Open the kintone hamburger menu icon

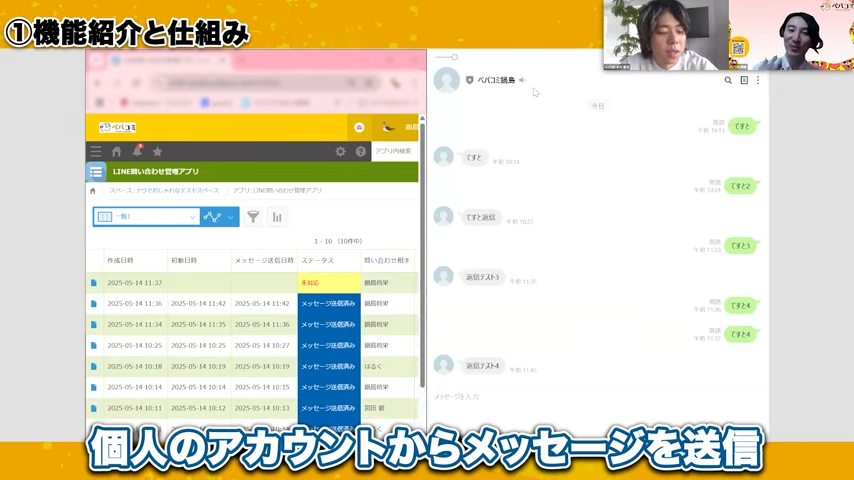click(x=96, y=151)
